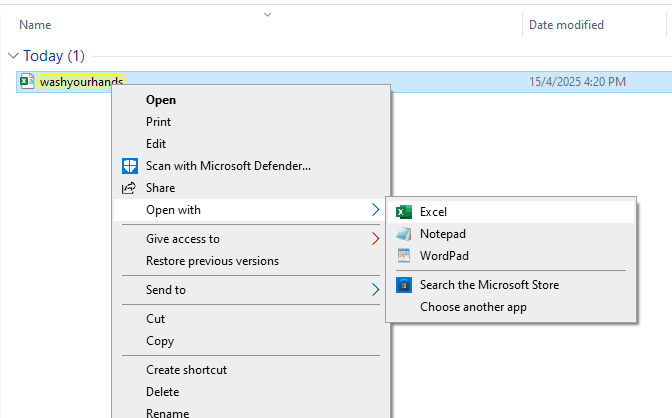Click the washyourhands file Excel icon

pyautogui.click(x=27, y=81)
